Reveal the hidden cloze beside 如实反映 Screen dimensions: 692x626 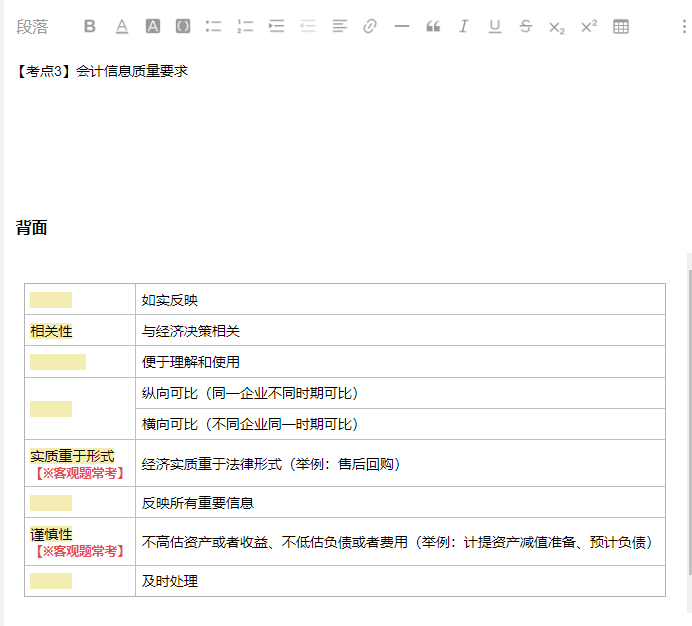(51, 300)
